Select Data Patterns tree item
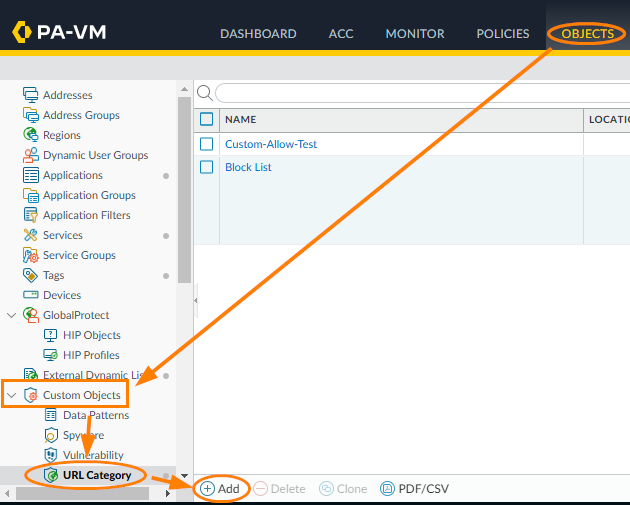The image size is (630, 505). click(x=96, y=415)
